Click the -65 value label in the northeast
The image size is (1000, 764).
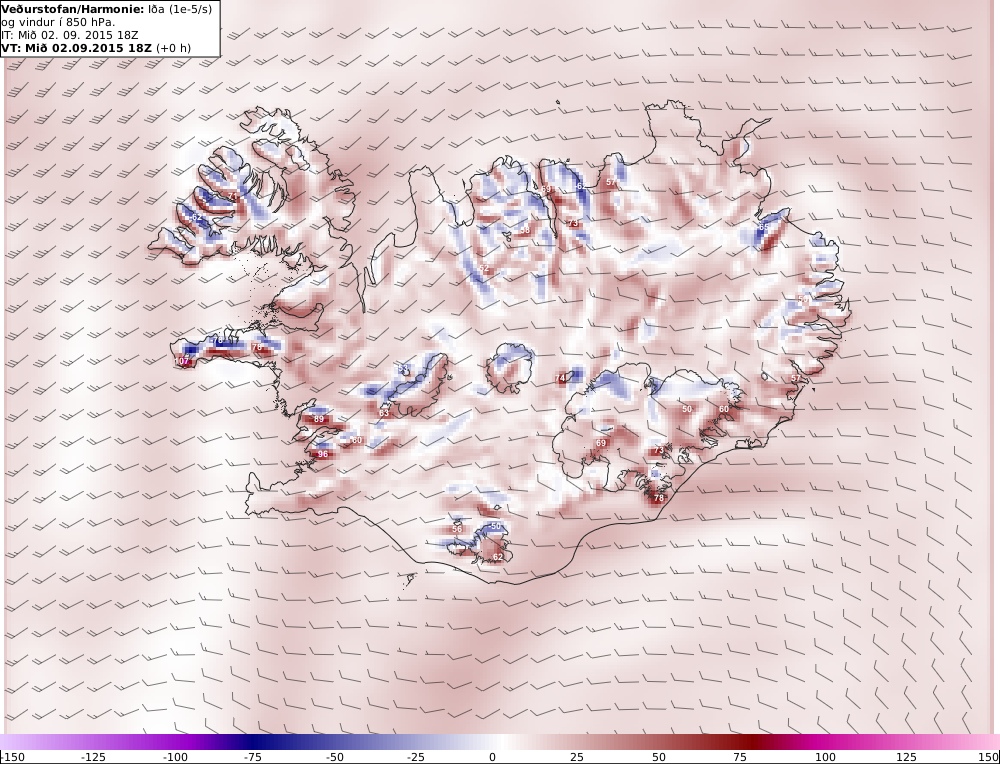pos(763,227)
